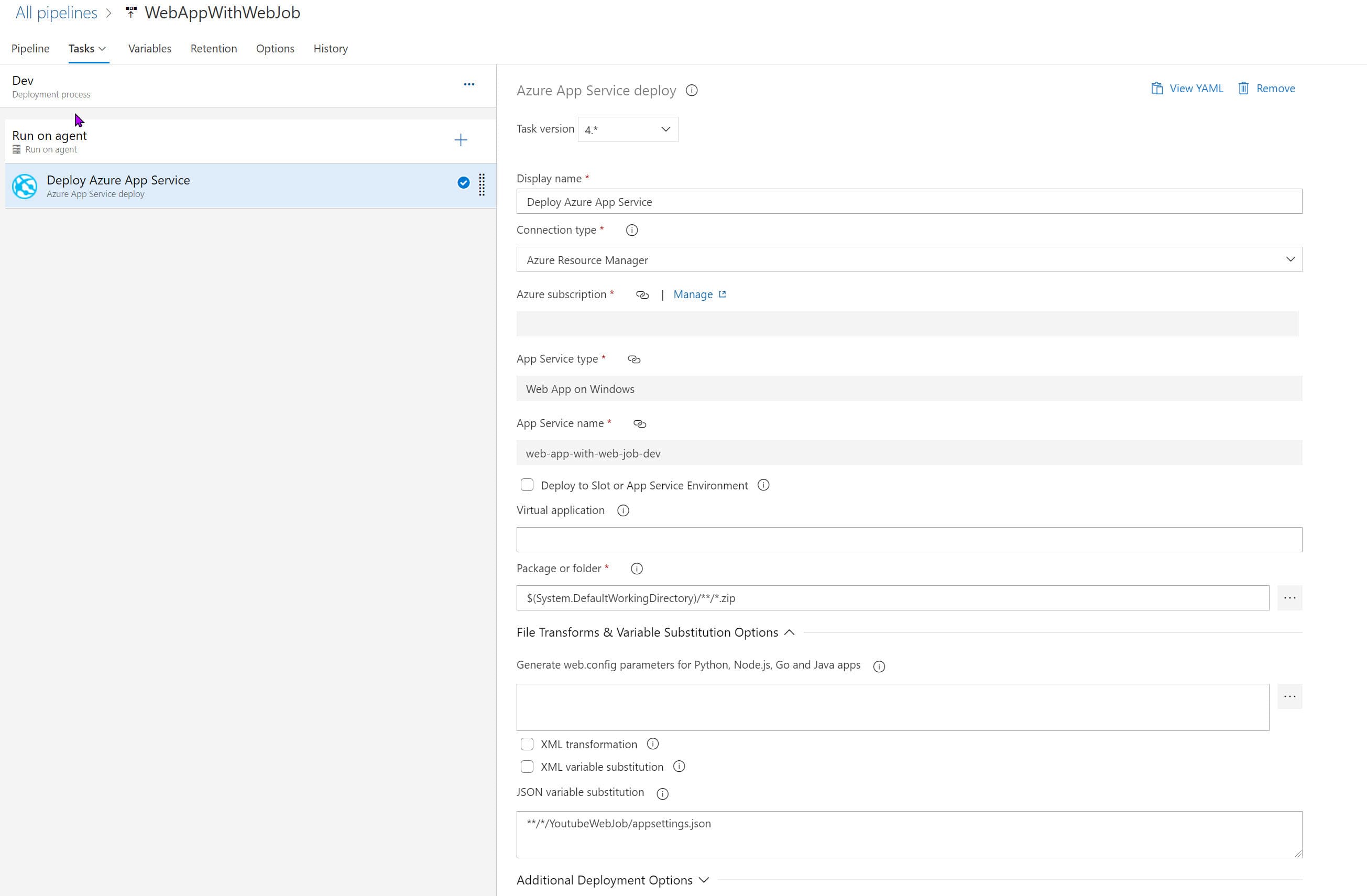Open Dev stage more options ellipsis
The height and width of the screenshot is (896, 1367).
click(x=469, y=84)
